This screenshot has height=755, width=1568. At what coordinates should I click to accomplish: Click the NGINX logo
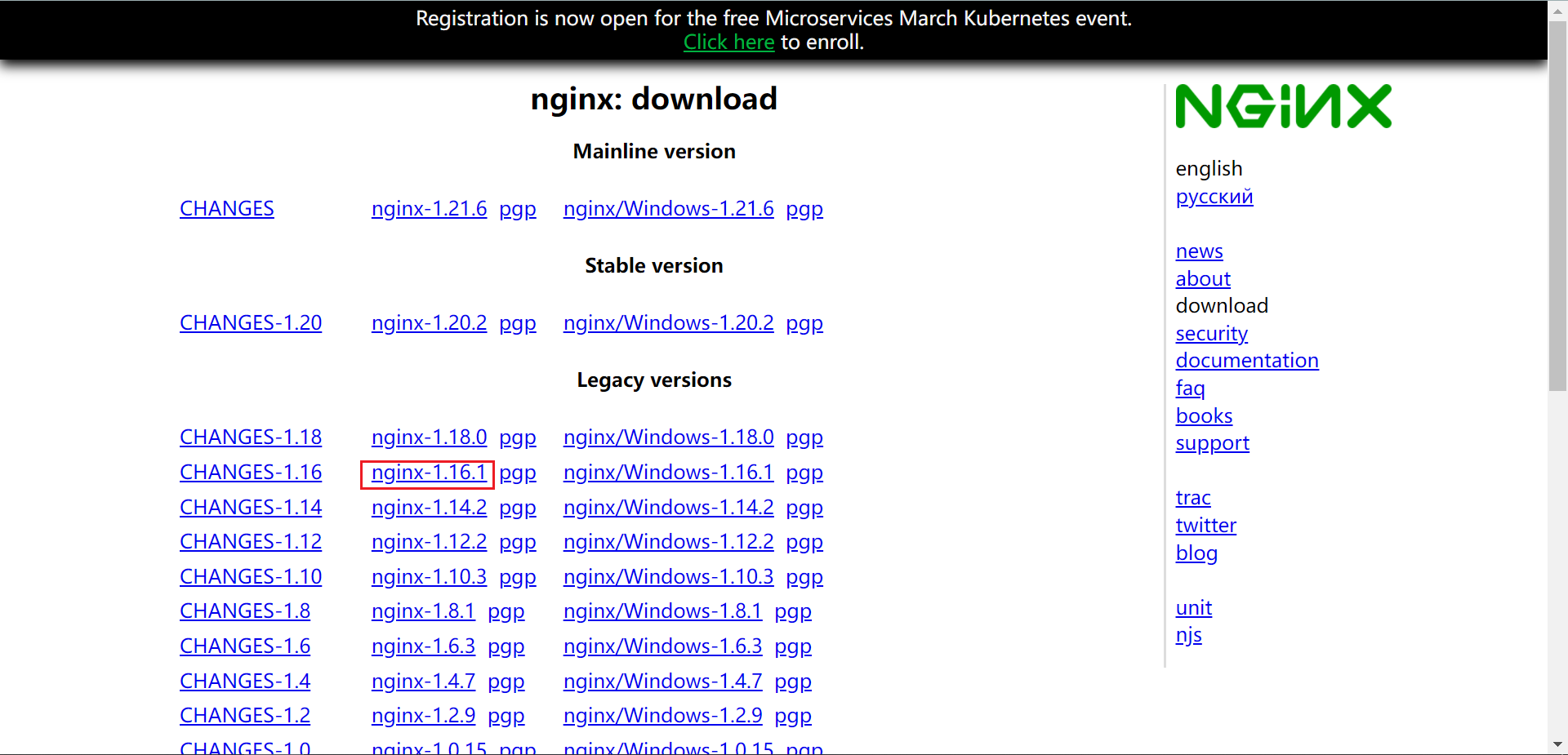coord(1283,106)
